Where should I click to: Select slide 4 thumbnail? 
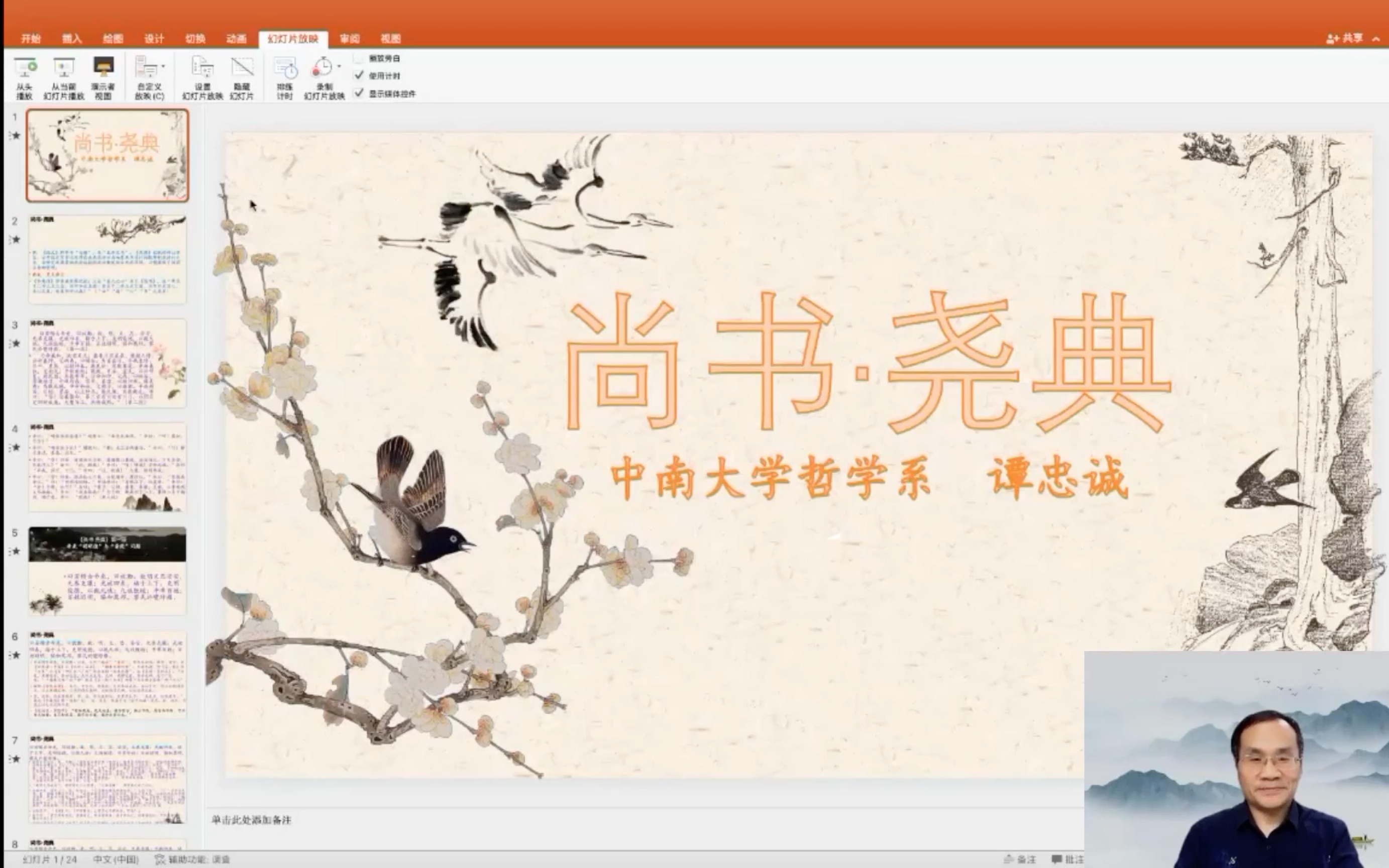tap(108, 467)
